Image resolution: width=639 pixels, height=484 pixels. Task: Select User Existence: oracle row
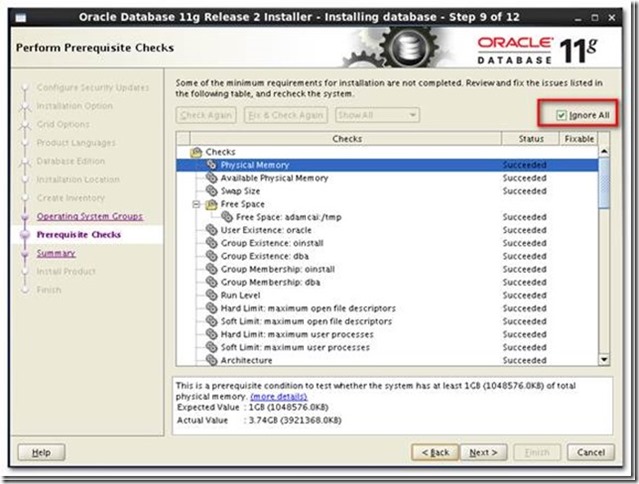[387, 230]
